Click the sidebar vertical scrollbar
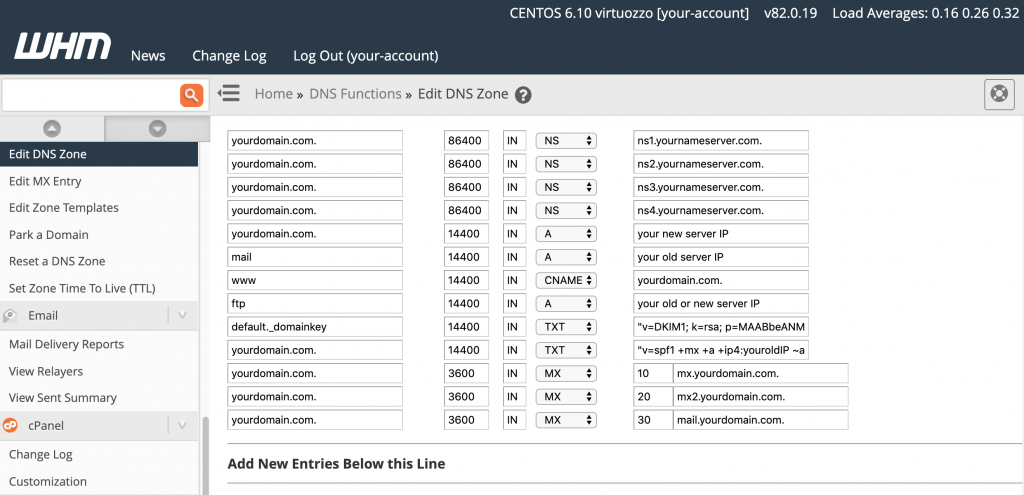 [x=205, y=456]
